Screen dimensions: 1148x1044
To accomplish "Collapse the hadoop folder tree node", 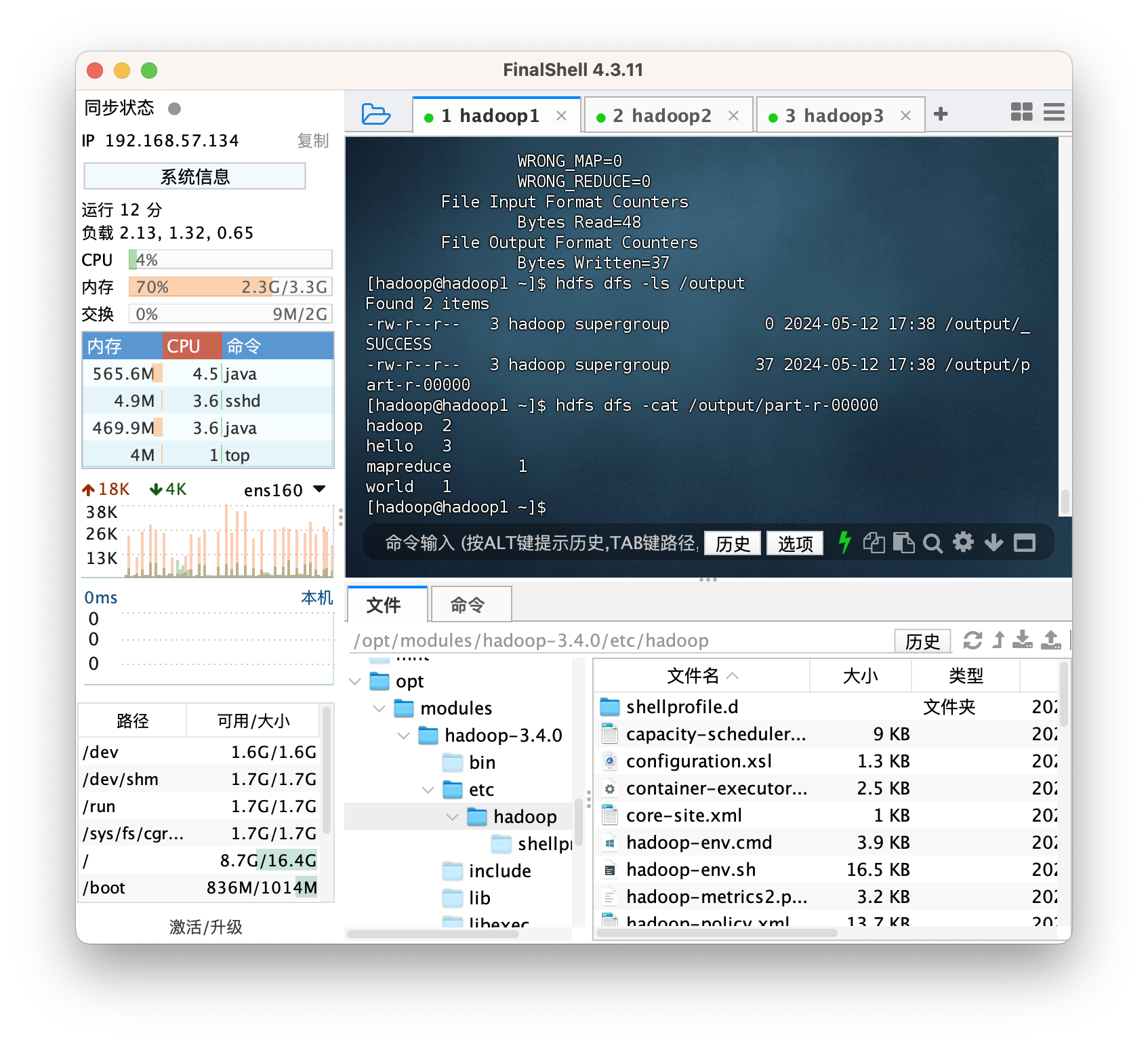I will 453,817.
